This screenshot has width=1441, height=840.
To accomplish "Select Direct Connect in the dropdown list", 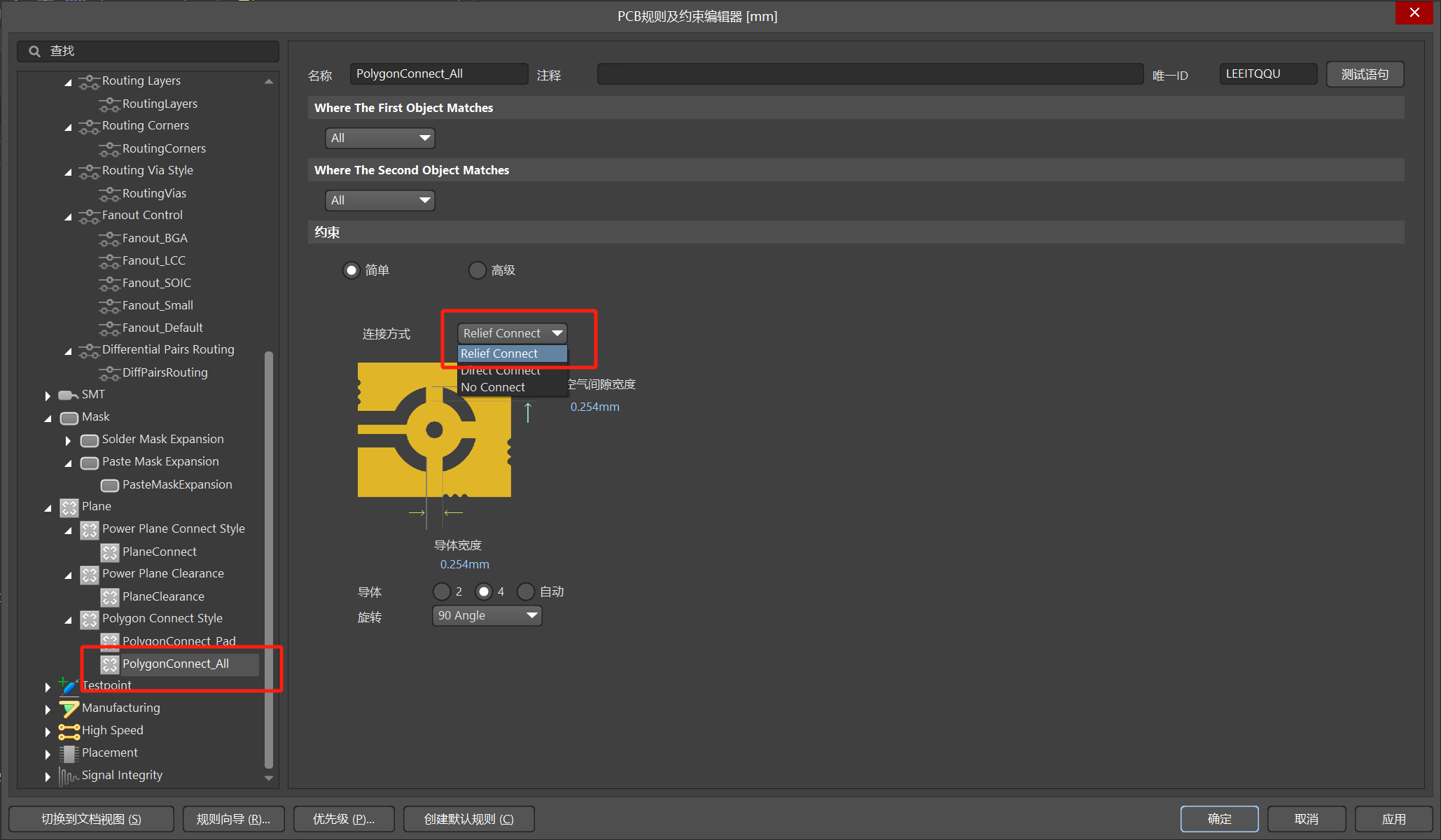I will [x=500, y=372].
